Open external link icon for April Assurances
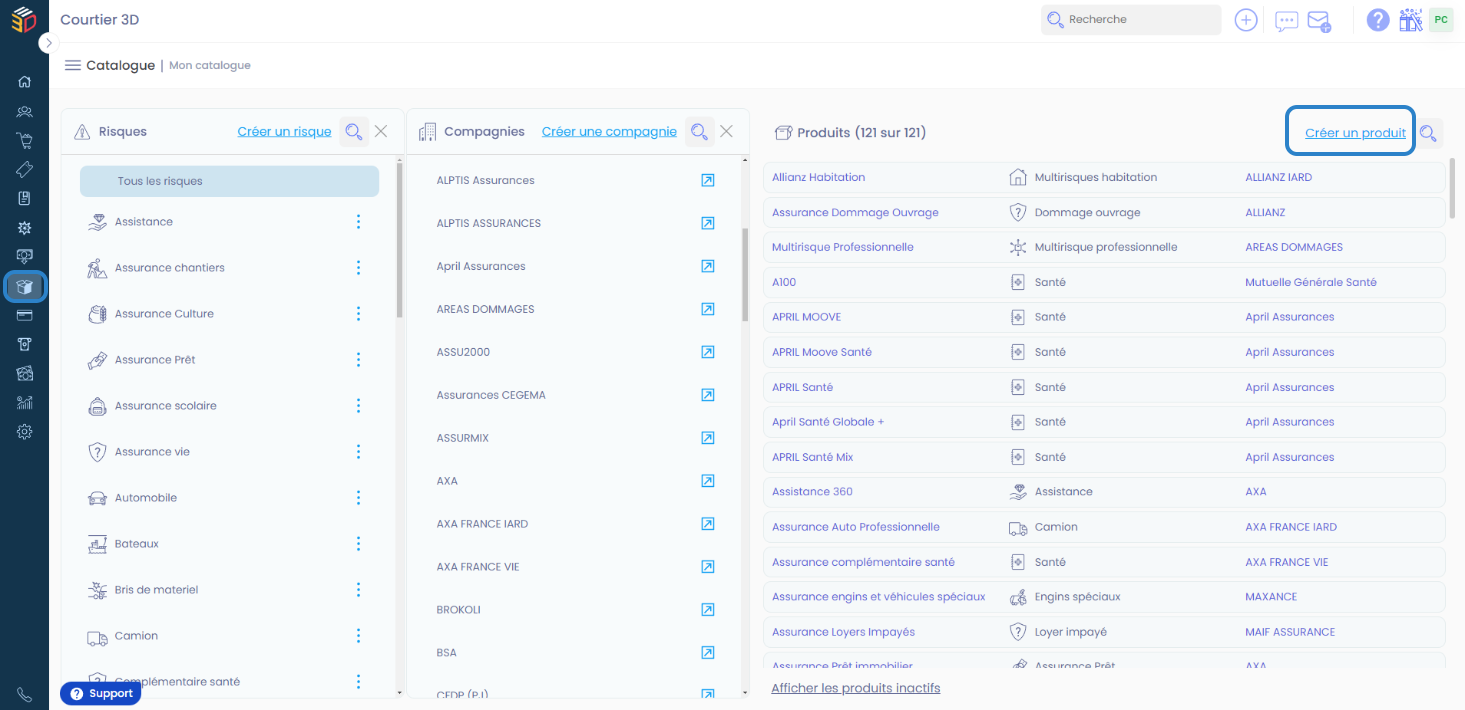Image resolution: width=1465 pixels, height=710 pixels. (708, 266)
